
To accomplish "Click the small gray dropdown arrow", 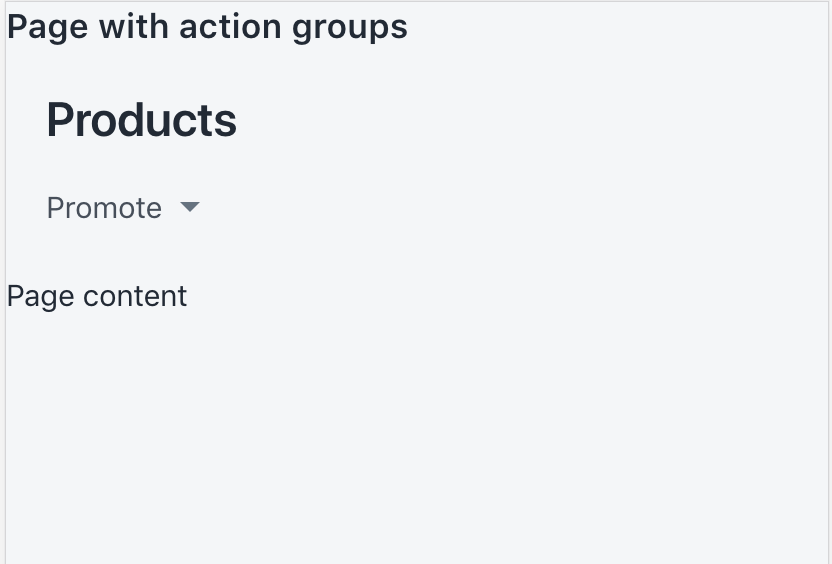I will coord(190,207).
